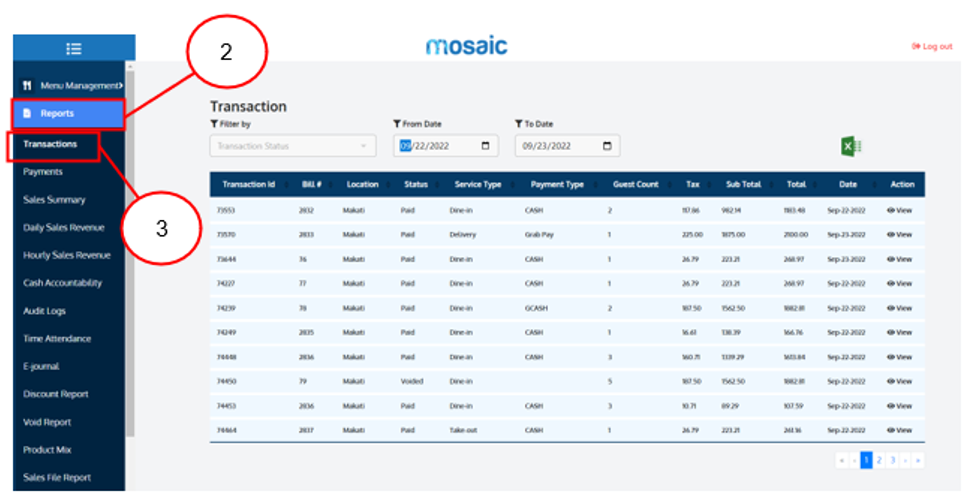Screen dimensions: 968x500
Task: Sort by Tax column header
Action: tap(693, 185)
